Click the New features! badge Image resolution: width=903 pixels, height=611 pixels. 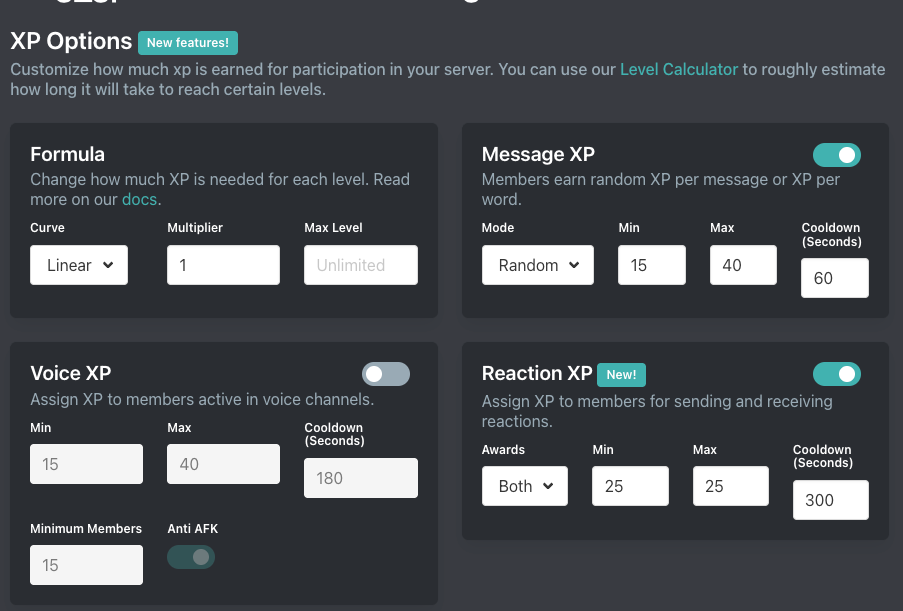[x=188, y=43]
